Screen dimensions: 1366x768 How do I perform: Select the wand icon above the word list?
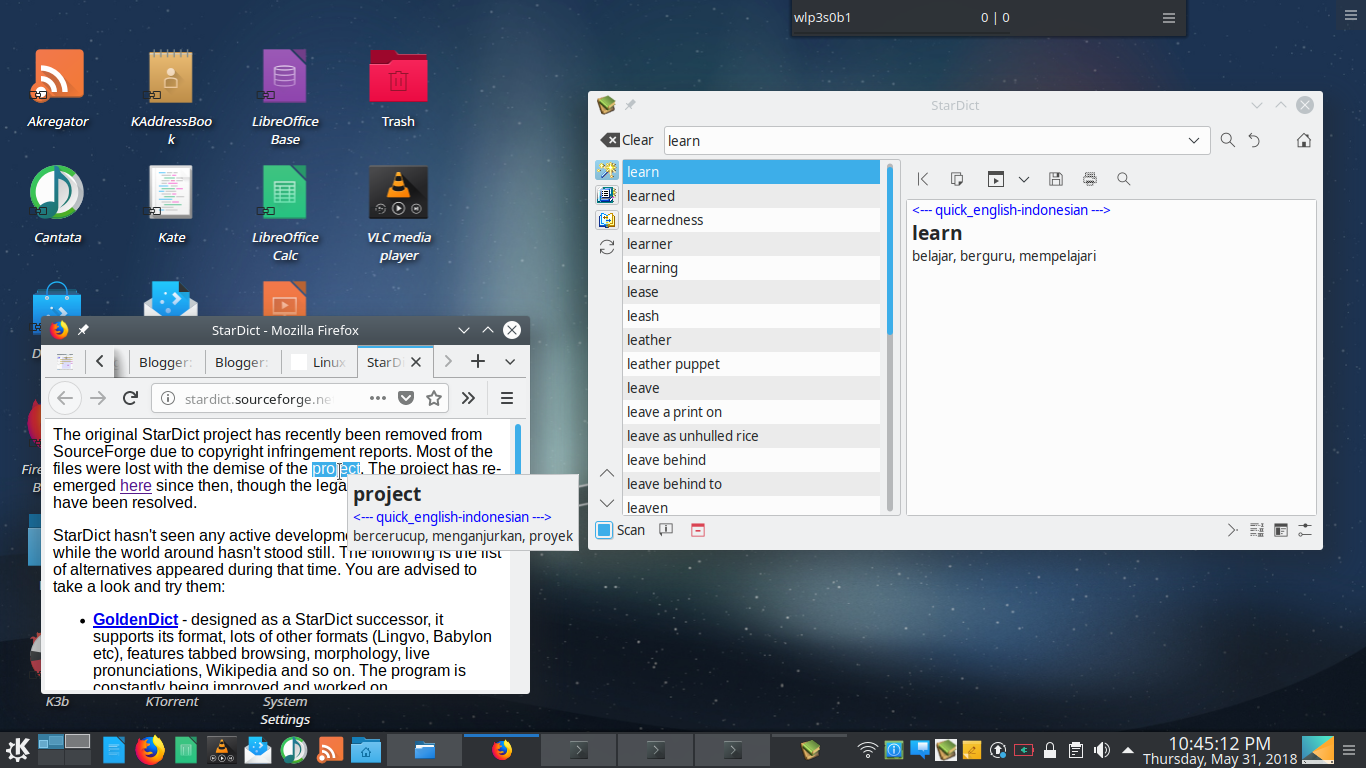pos(607,171)
